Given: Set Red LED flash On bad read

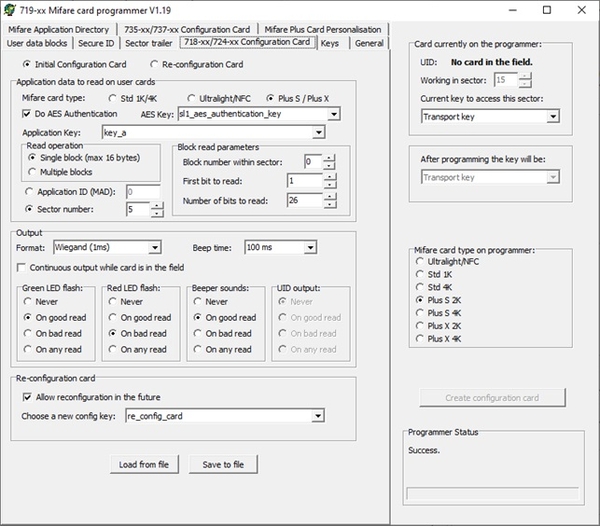Looking at the screenshot, I should tap(138, 334).
